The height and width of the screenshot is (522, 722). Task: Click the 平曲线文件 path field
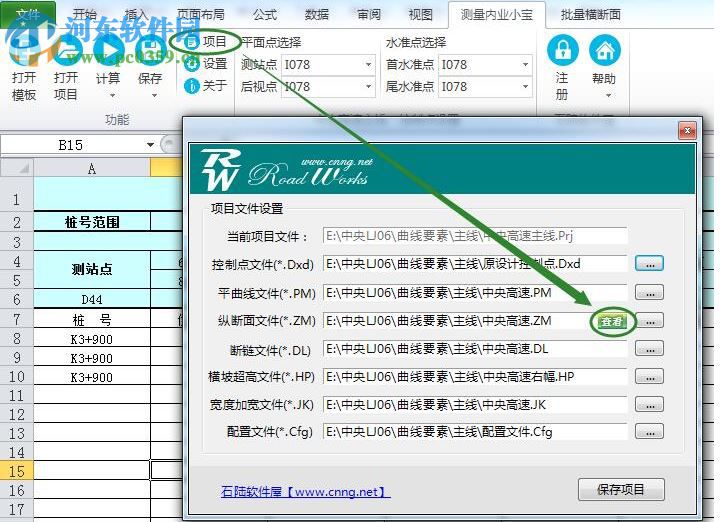click(475, 292)
